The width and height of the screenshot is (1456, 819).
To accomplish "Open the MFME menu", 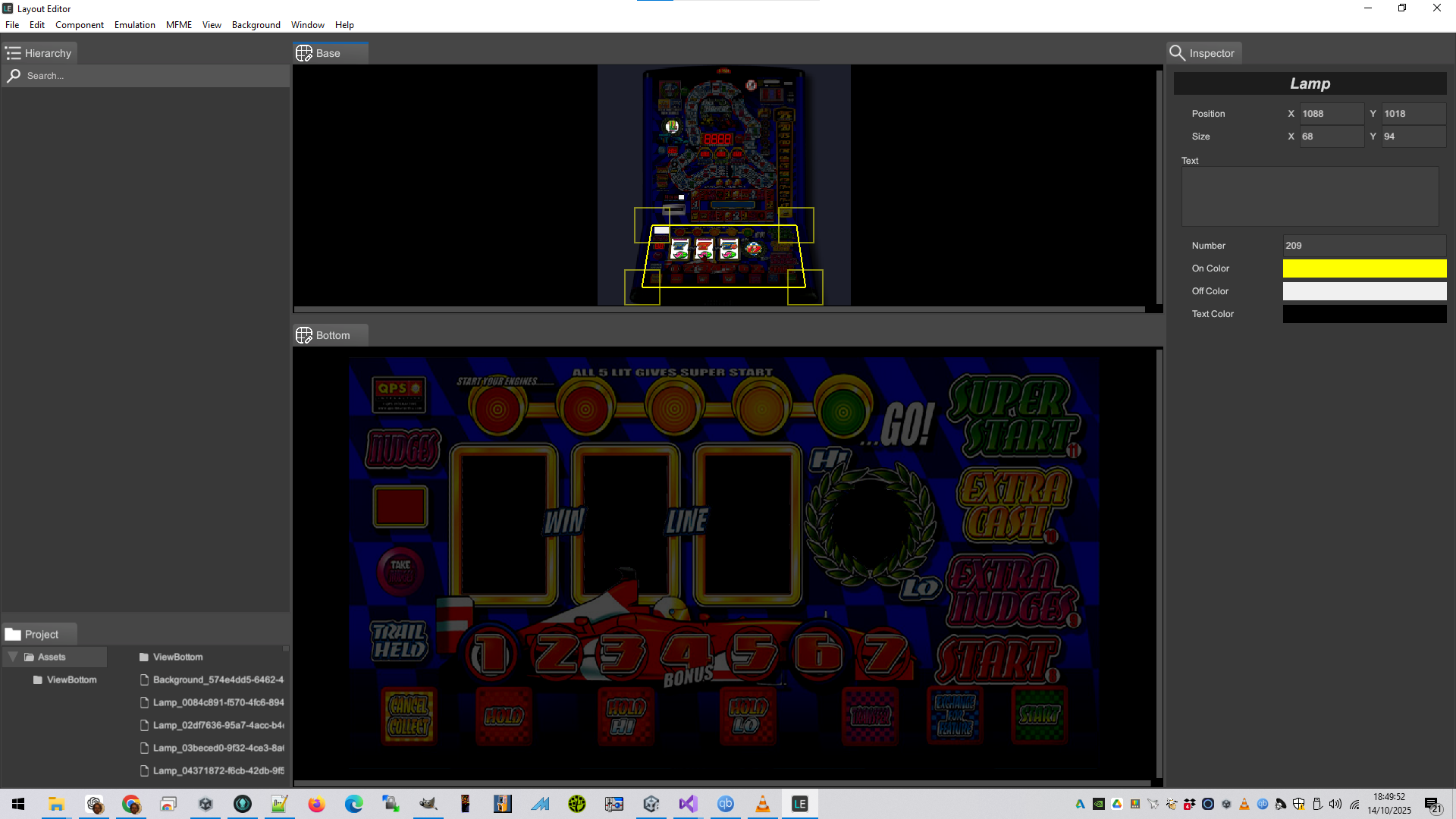I will pyautogui.click(x=179, y=25).
